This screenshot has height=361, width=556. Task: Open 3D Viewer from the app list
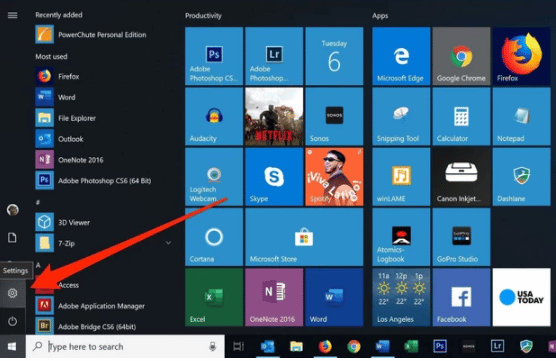click(x=62, y=222)
